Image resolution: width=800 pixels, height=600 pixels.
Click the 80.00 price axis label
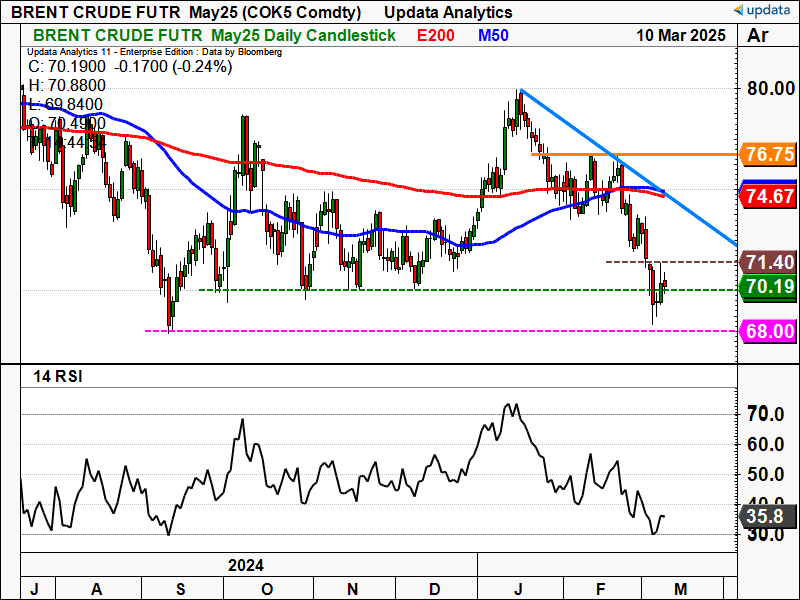click(768, 89)
